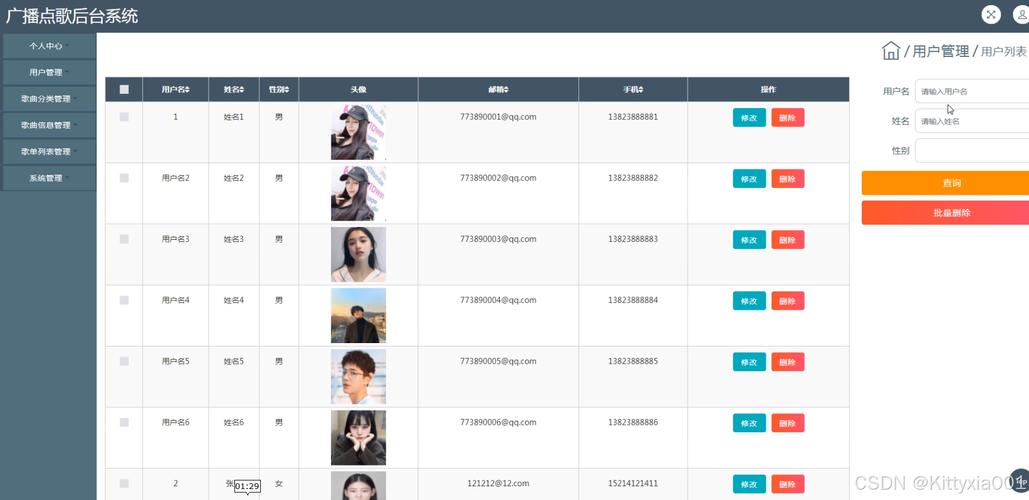Expand the 系统管理 sidebar menu
This screenshot has height=500, width=1029.
coord(48,178)
